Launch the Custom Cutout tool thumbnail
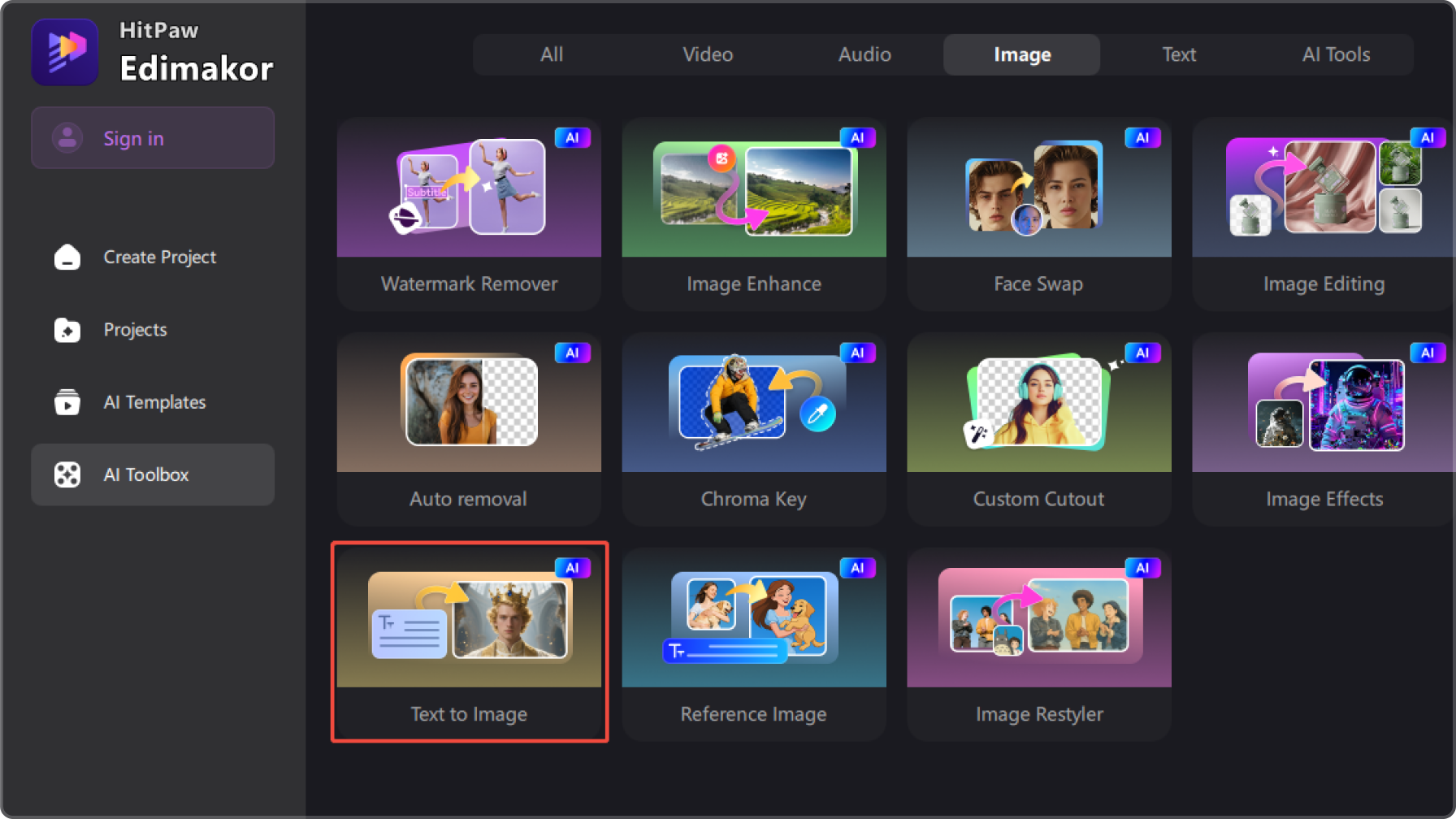 click(1039, 403)
